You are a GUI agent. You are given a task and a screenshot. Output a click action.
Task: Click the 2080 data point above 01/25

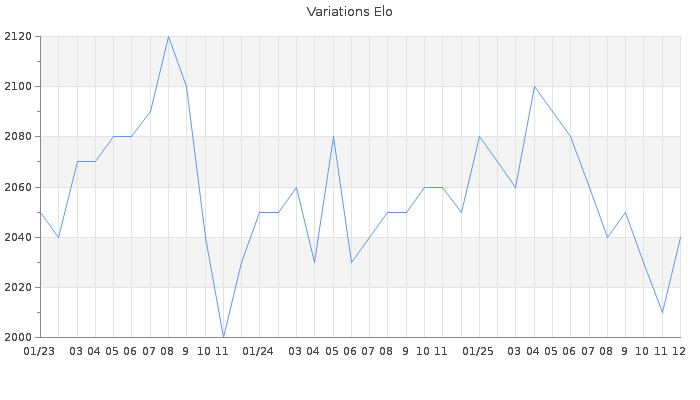(479, 137)
